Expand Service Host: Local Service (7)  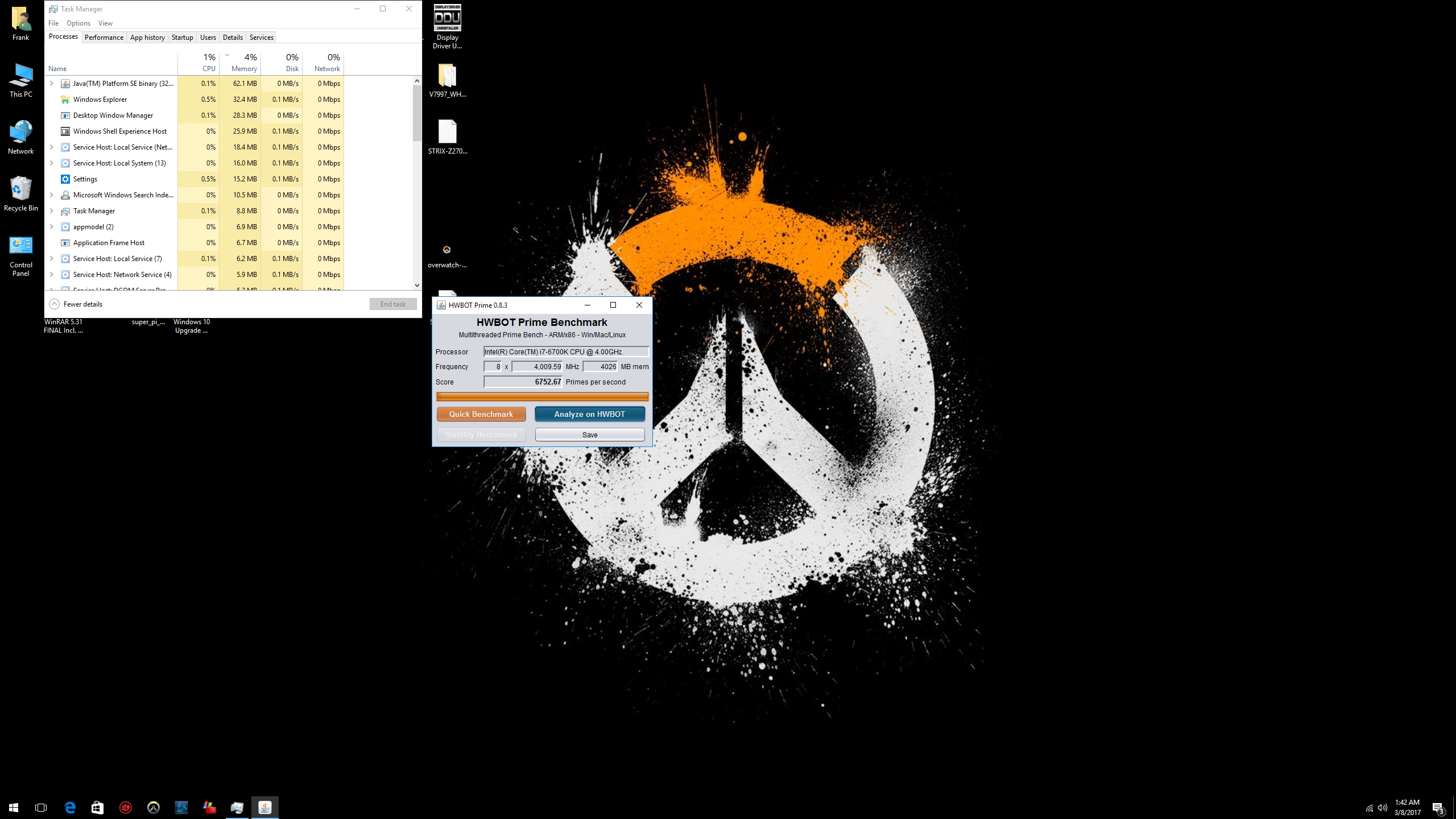[x=52, y=259]
